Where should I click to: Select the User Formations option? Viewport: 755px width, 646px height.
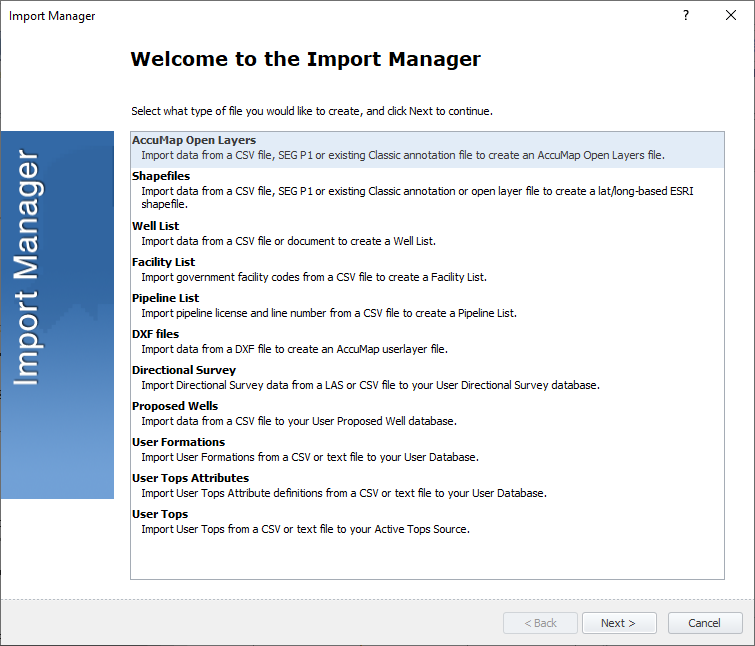178,442
